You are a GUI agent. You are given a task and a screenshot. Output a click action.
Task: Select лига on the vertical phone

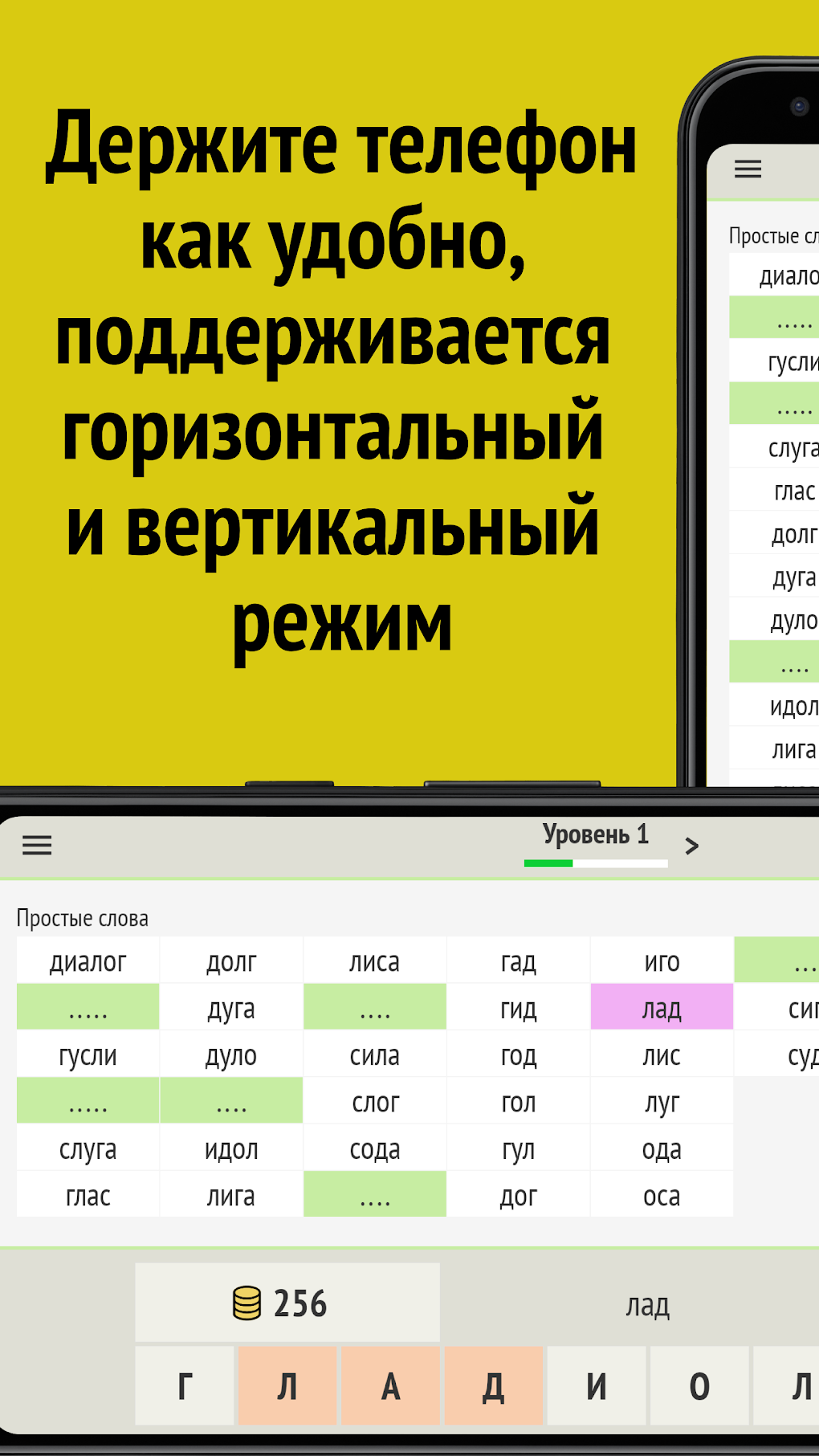pos(775,748)
